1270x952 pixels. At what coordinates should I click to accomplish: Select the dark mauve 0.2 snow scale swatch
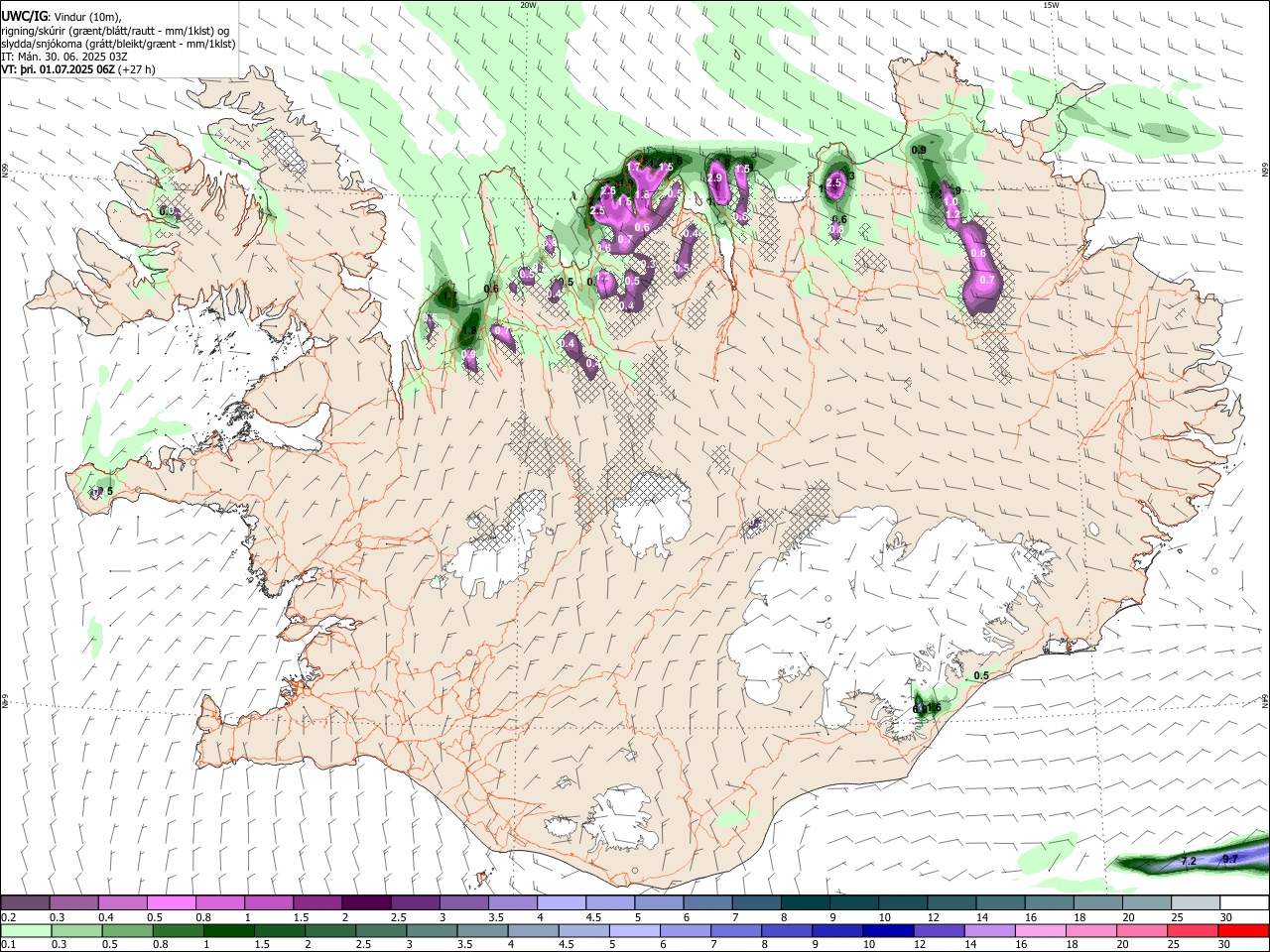tap(26, 903)
